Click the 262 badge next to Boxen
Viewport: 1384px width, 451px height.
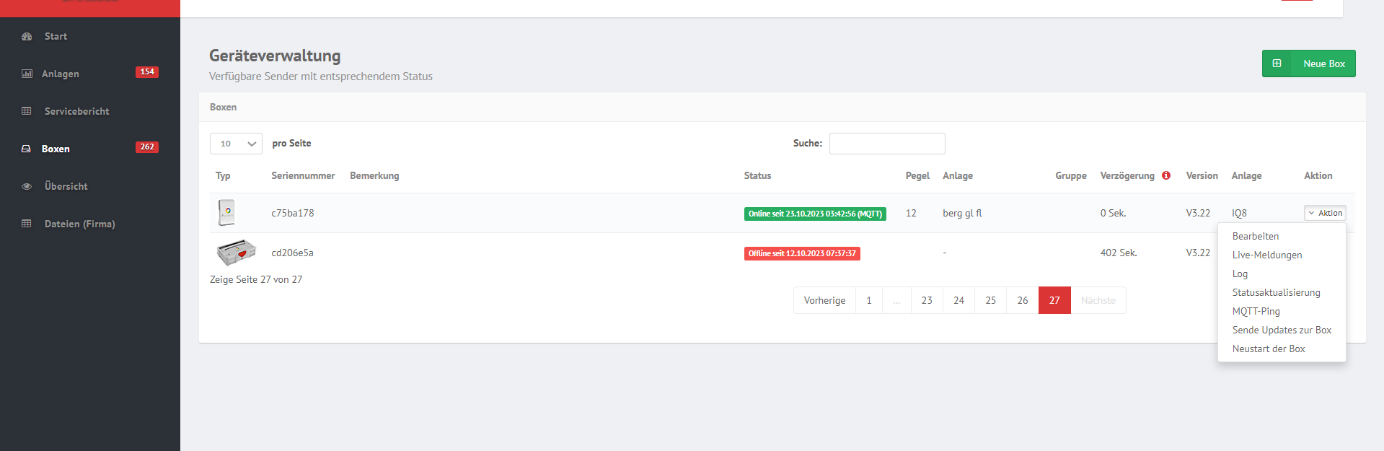coord(147,148)
